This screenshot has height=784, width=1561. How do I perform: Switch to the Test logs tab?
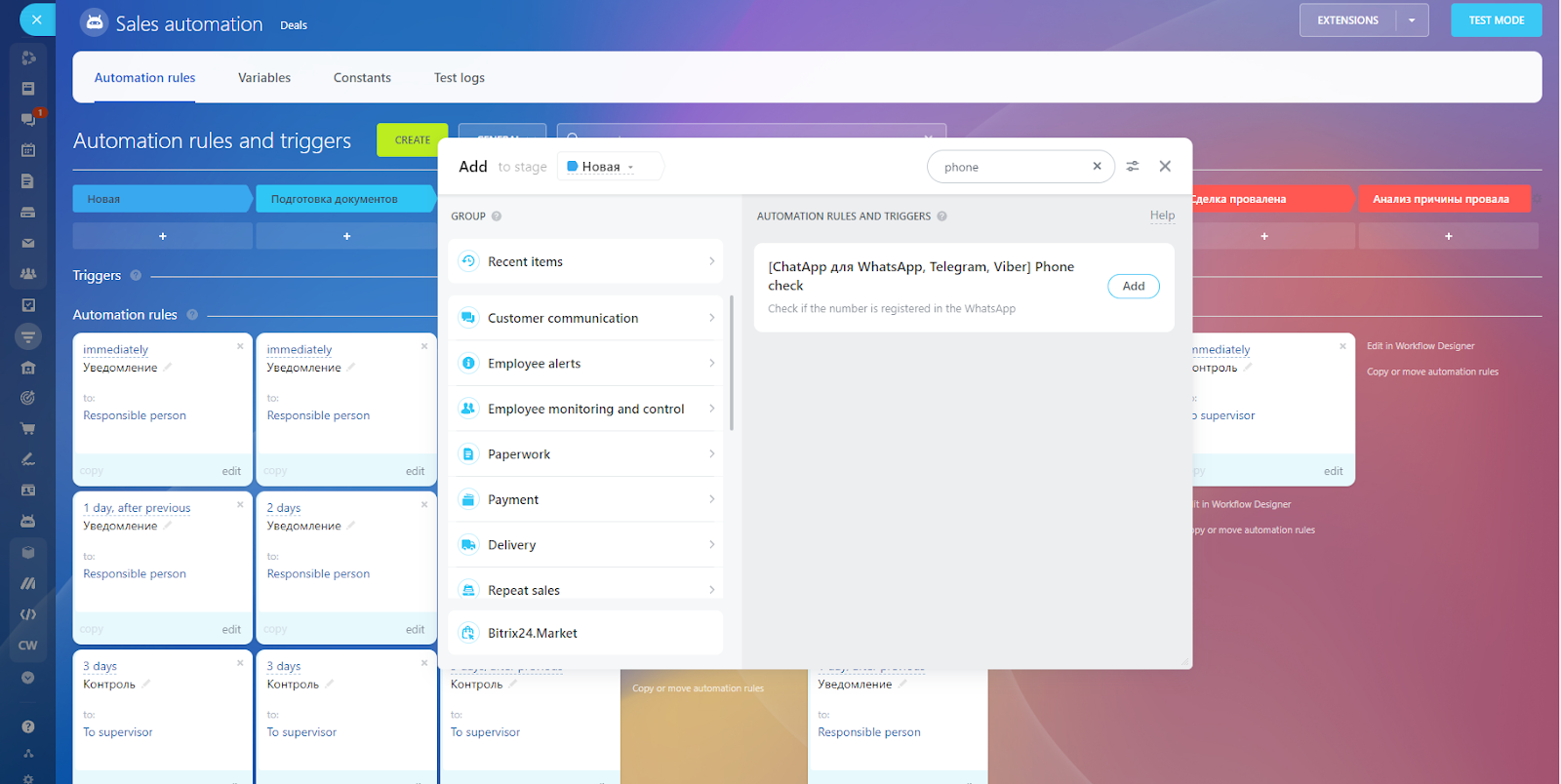click(459, 78)
